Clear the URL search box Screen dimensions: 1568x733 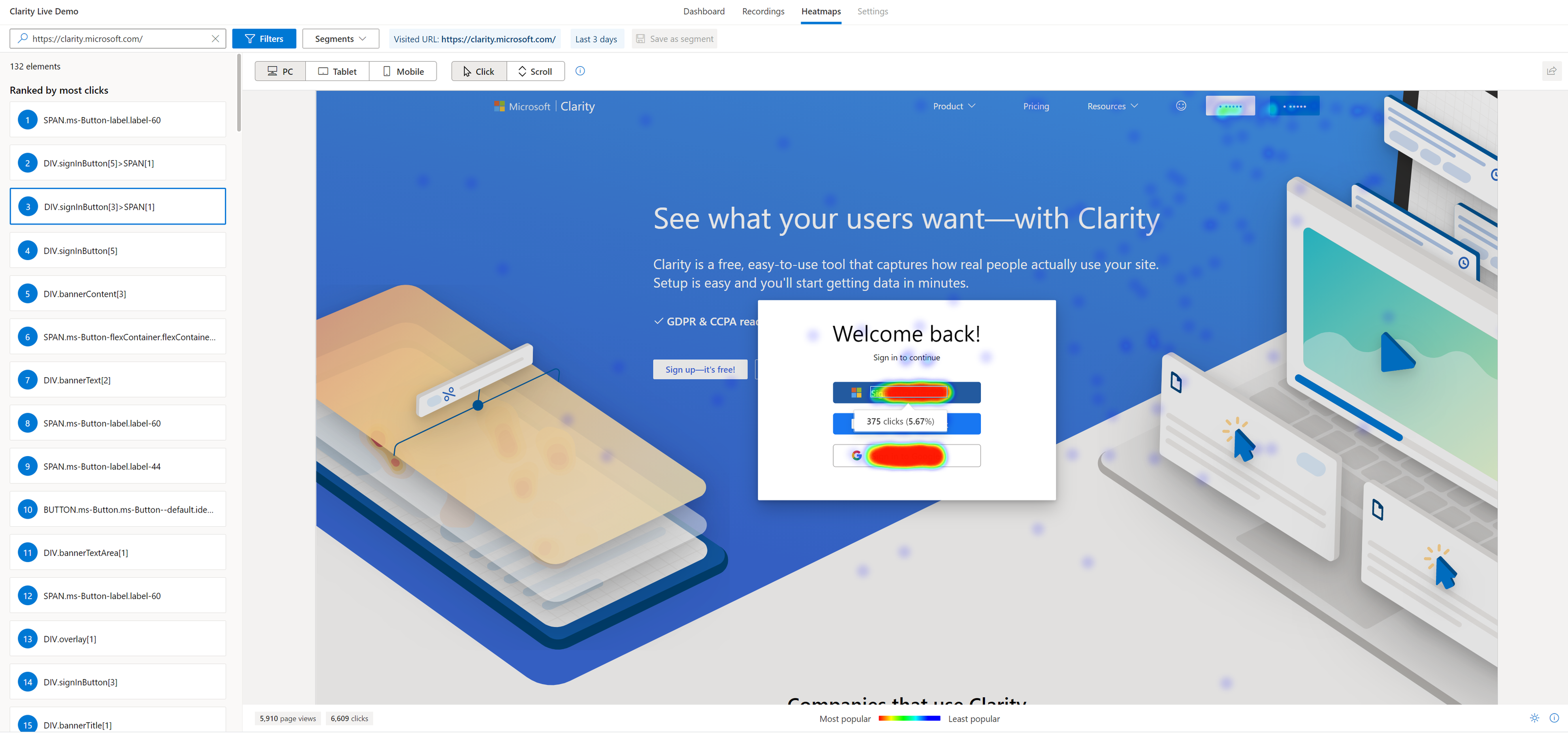pos(215,39)
